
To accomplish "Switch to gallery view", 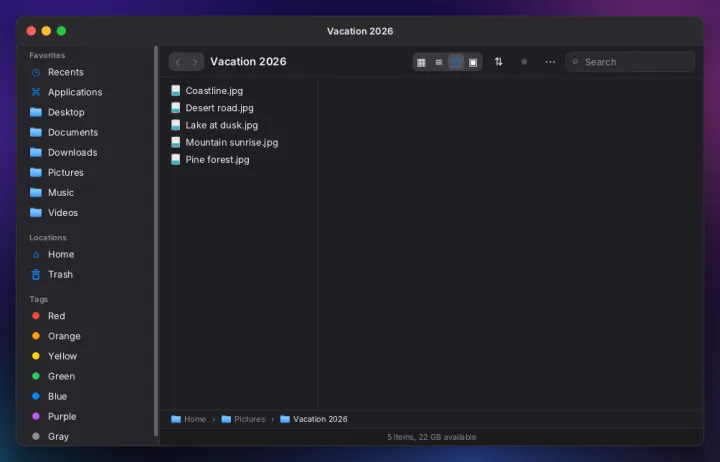I will coord(473,62).
